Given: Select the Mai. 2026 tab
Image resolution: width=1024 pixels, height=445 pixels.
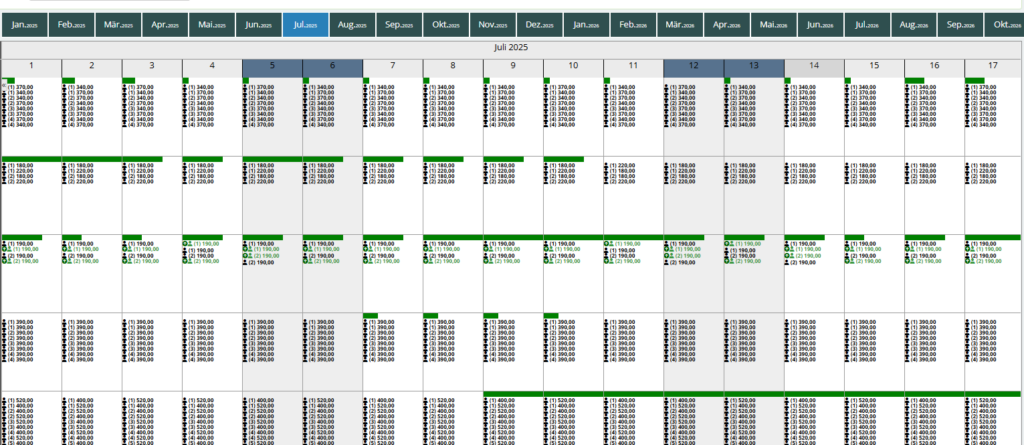Looking at the screenshot, I should coord(774,25).
